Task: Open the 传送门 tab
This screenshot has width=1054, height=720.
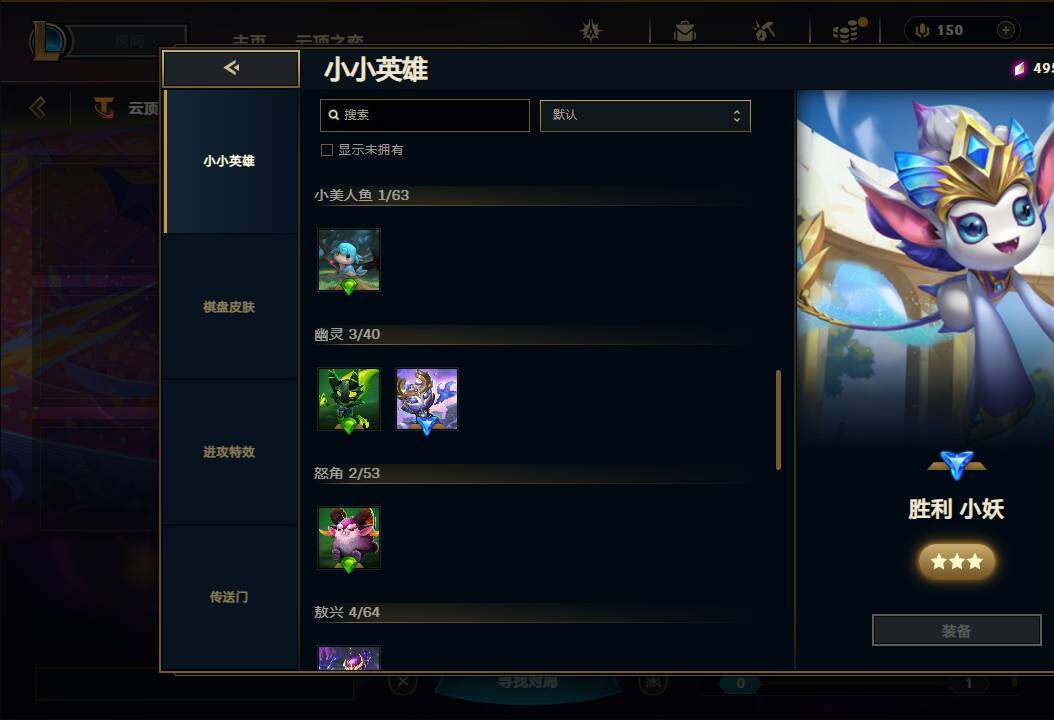Action: tap(229, 597)
